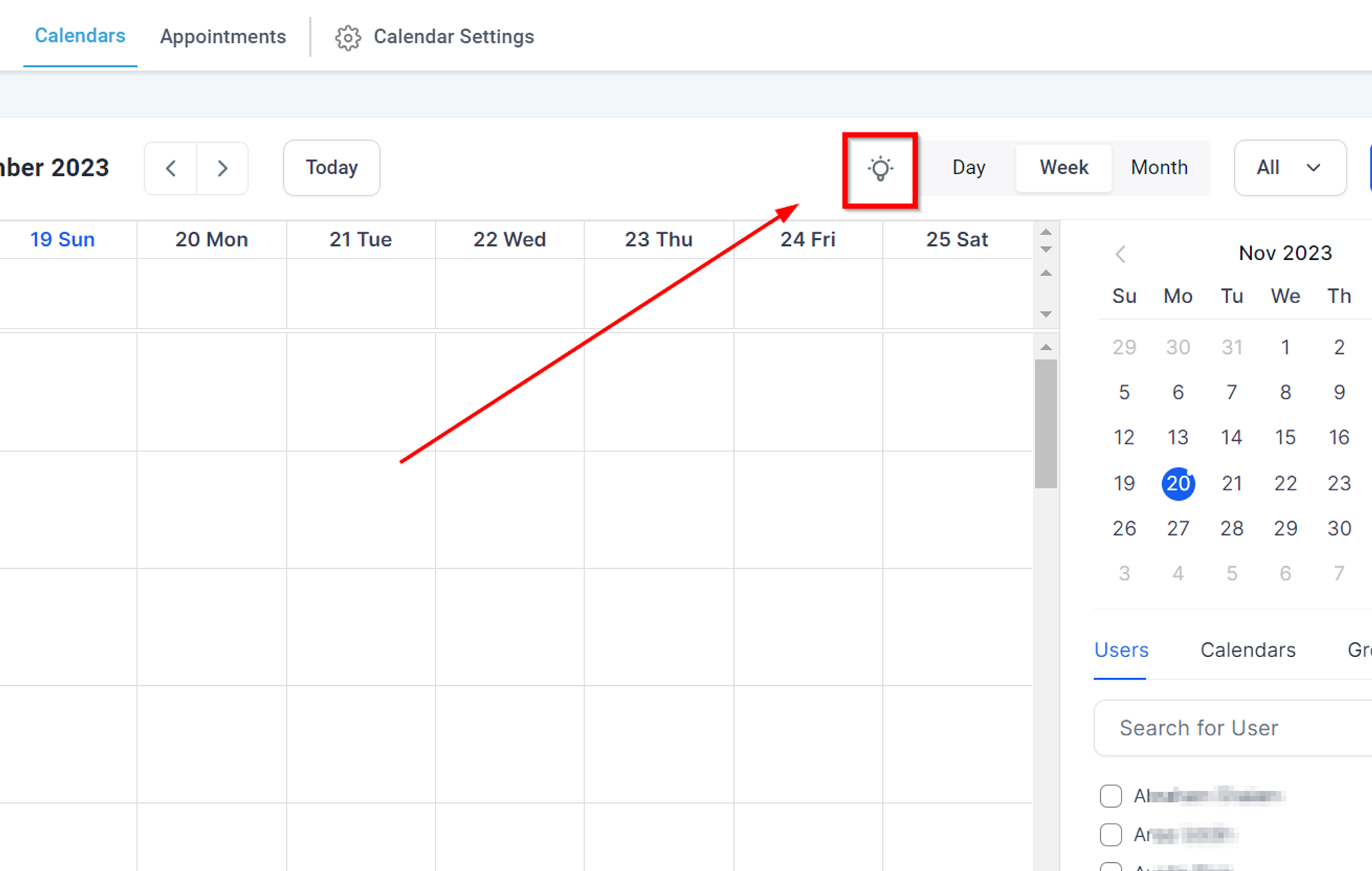This screenshot has height=871, width=1372.
Task: Select the Calendars tab in sidebar
Action: (x=1248, y=650)
